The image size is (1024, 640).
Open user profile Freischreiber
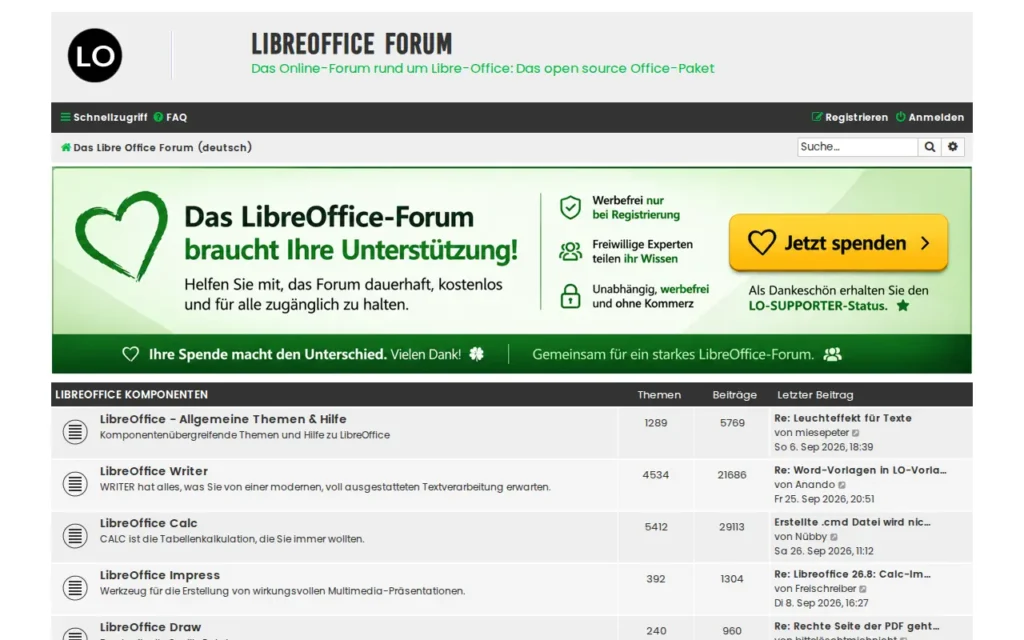coord(825,588)
